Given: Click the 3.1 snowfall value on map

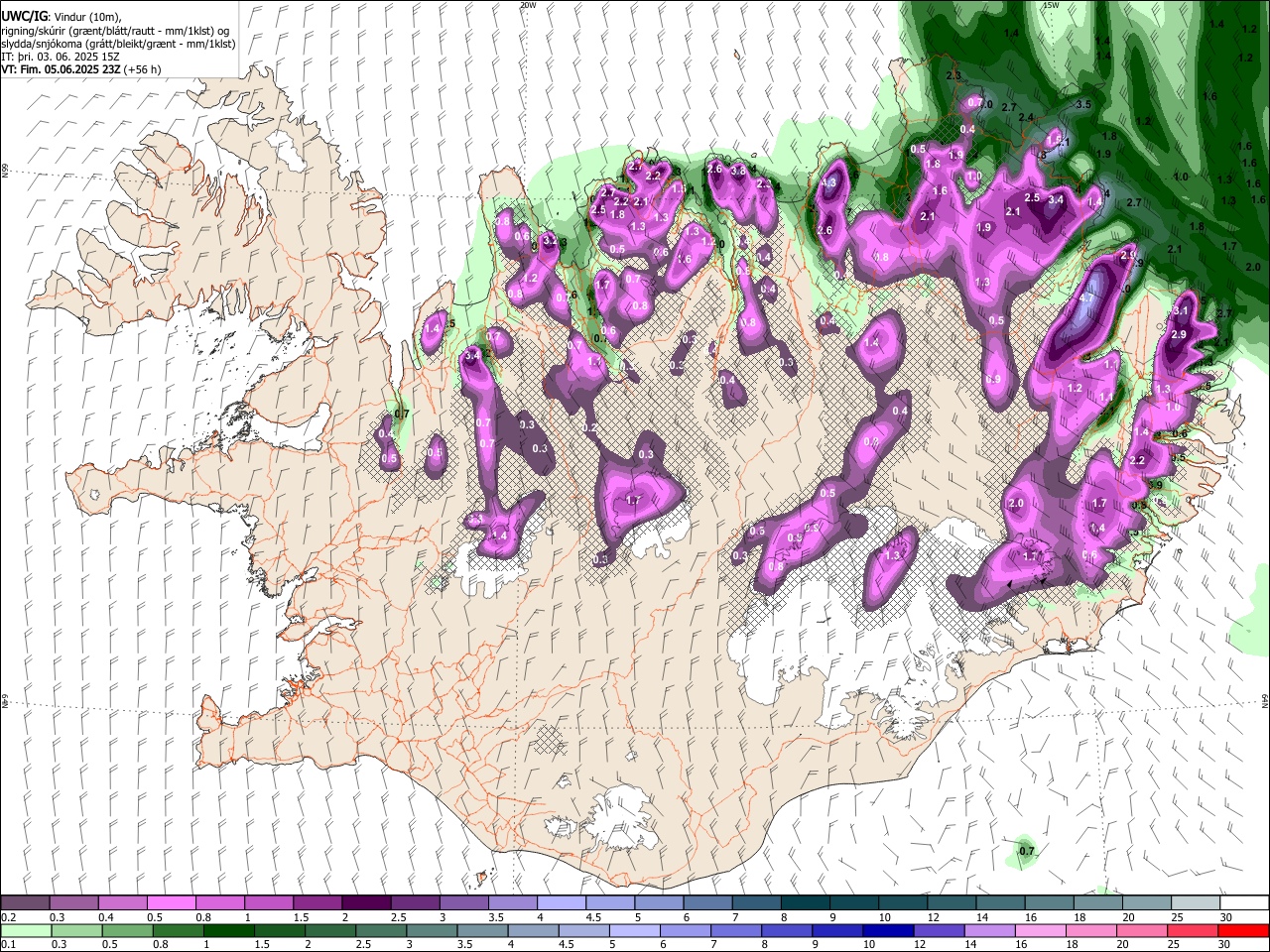Looking at the screenshot, I should point(1181,311).
